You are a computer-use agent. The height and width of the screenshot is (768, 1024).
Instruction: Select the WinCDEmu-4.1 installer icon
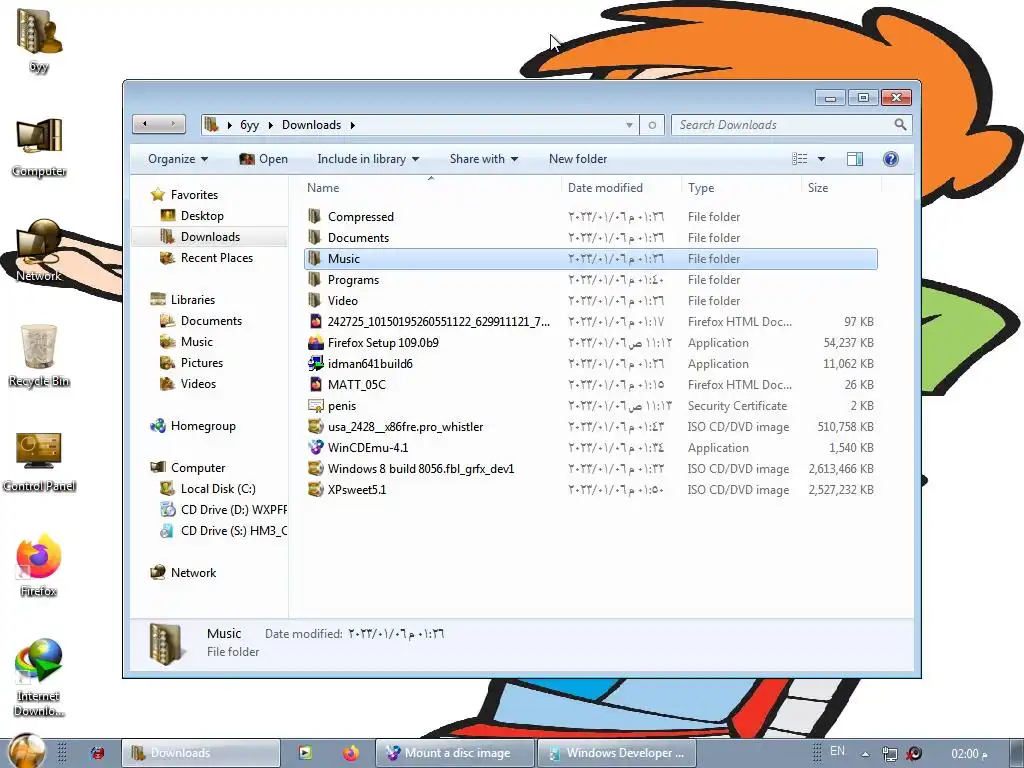coord(315,447)
